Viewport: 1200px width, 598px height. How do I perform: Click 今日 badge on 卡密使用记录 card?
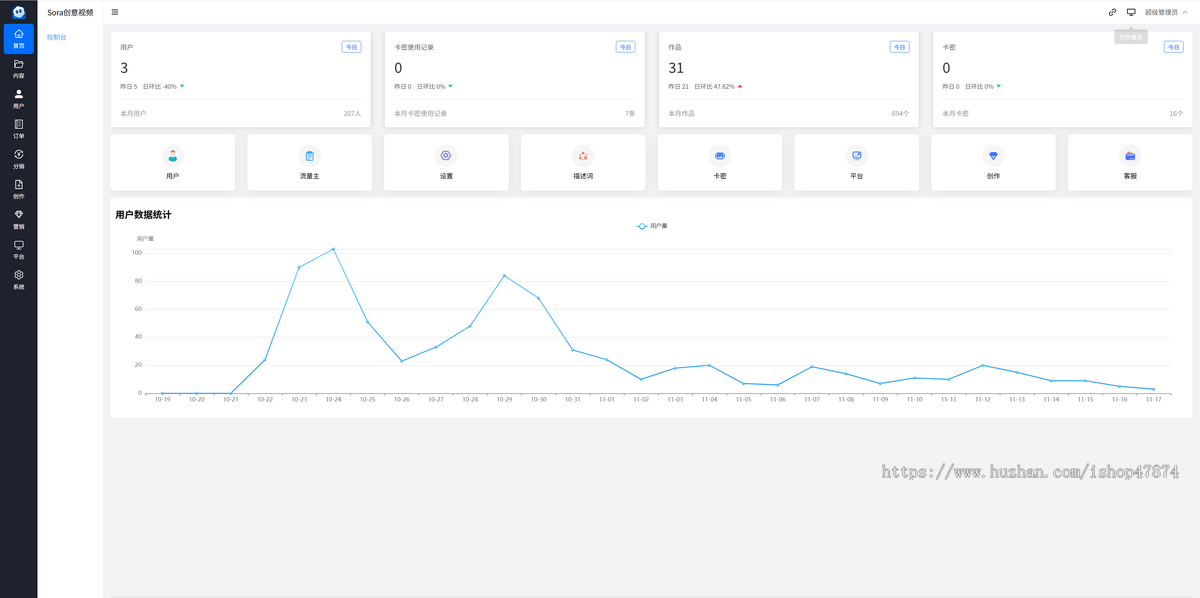pos(625,47)
